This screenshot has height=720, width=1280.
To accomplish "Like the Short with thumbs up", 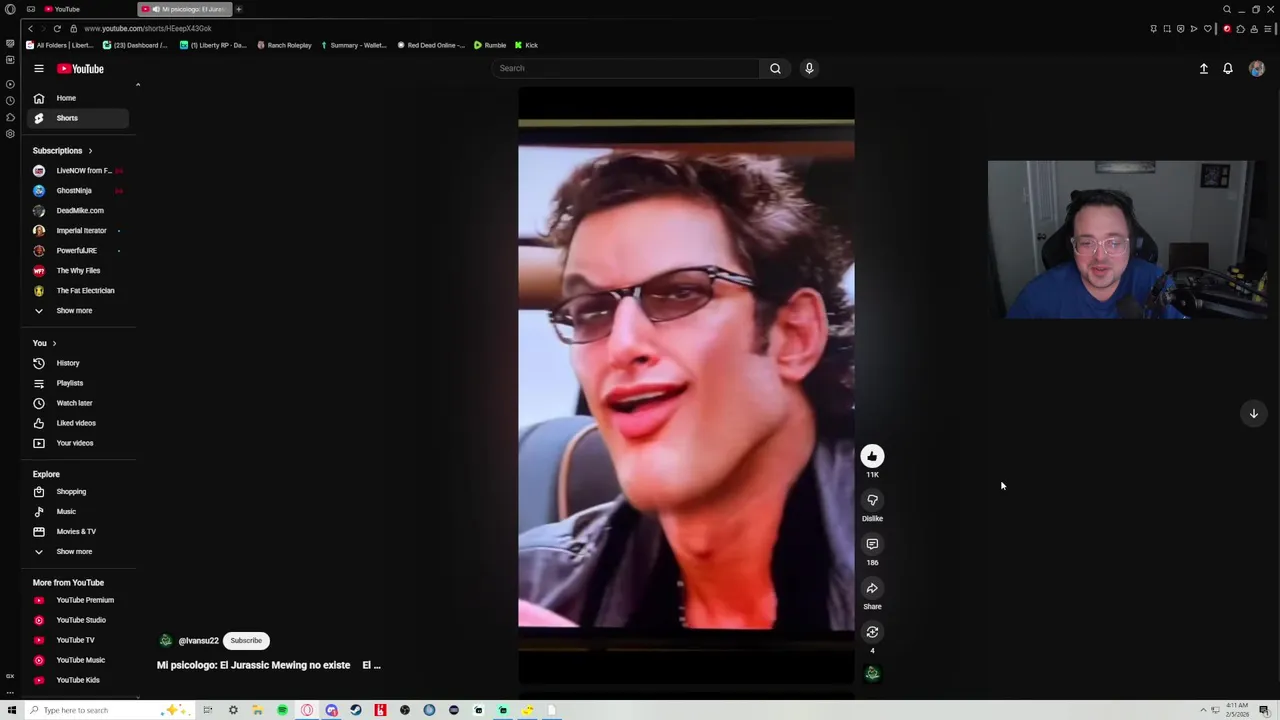I will 872,456.
